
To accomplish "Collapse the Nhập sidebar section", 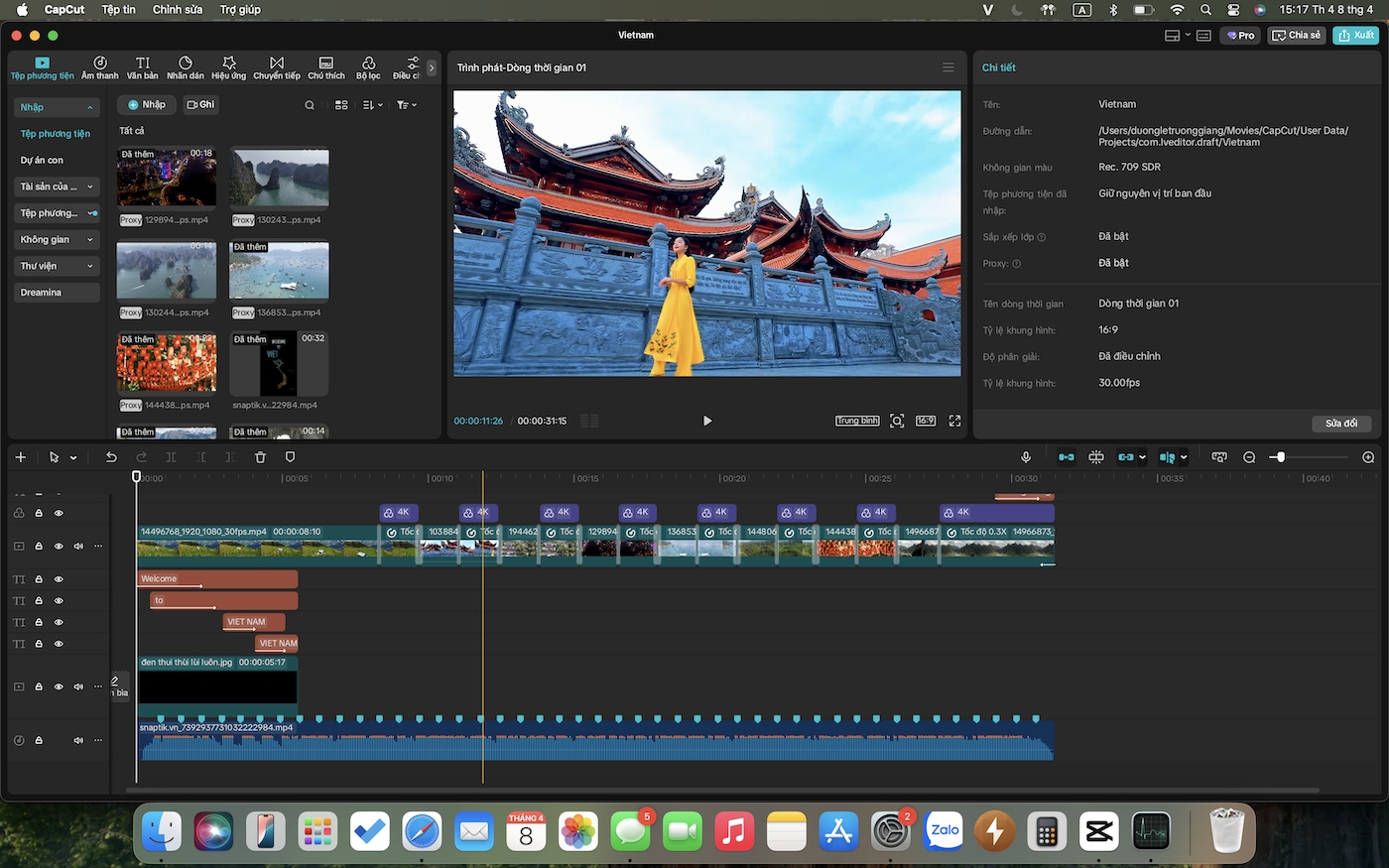I will tap(90, 107).
